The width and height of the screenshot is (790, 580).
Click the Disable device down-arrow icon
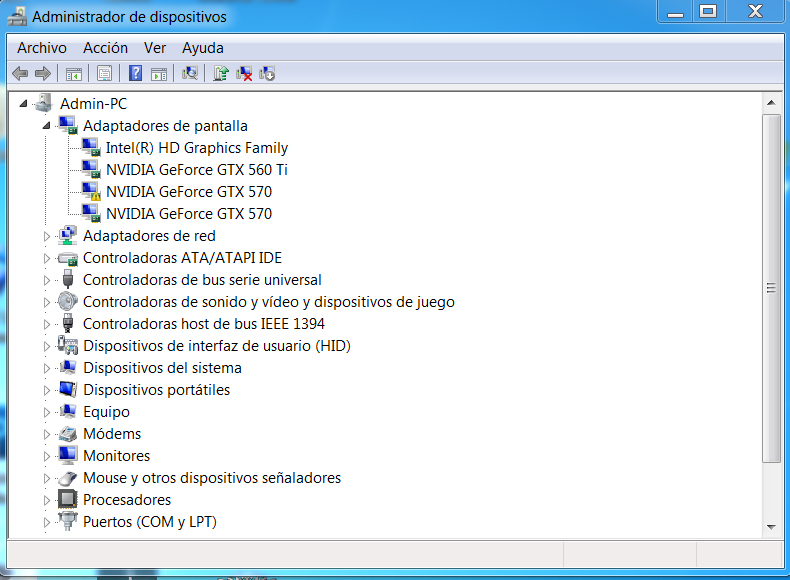tap(267, 74)
